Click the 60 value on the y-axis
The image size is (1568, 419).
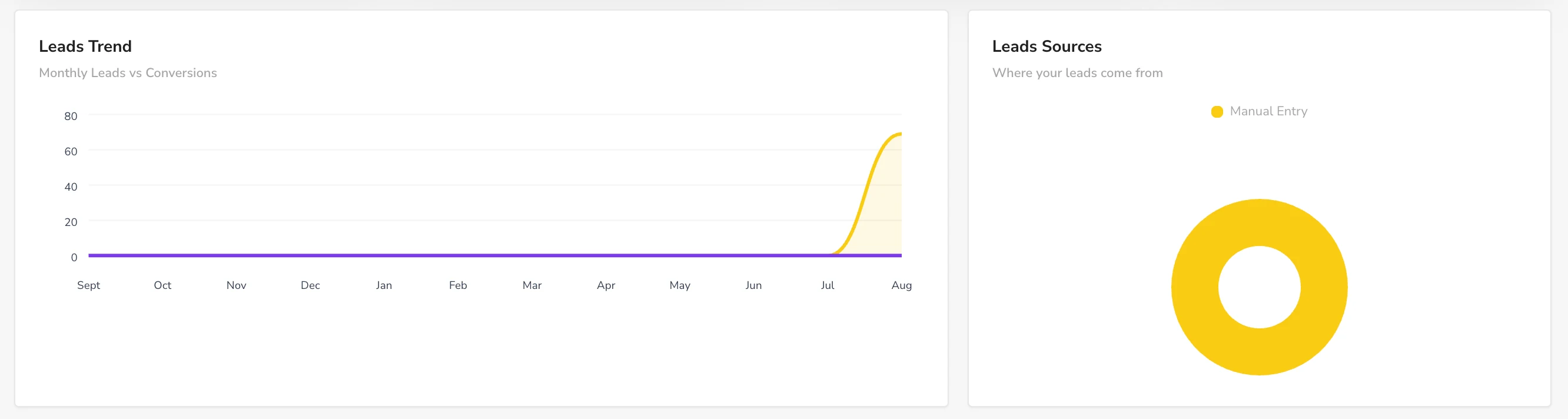pyautogui.click(x=71, y=151)
